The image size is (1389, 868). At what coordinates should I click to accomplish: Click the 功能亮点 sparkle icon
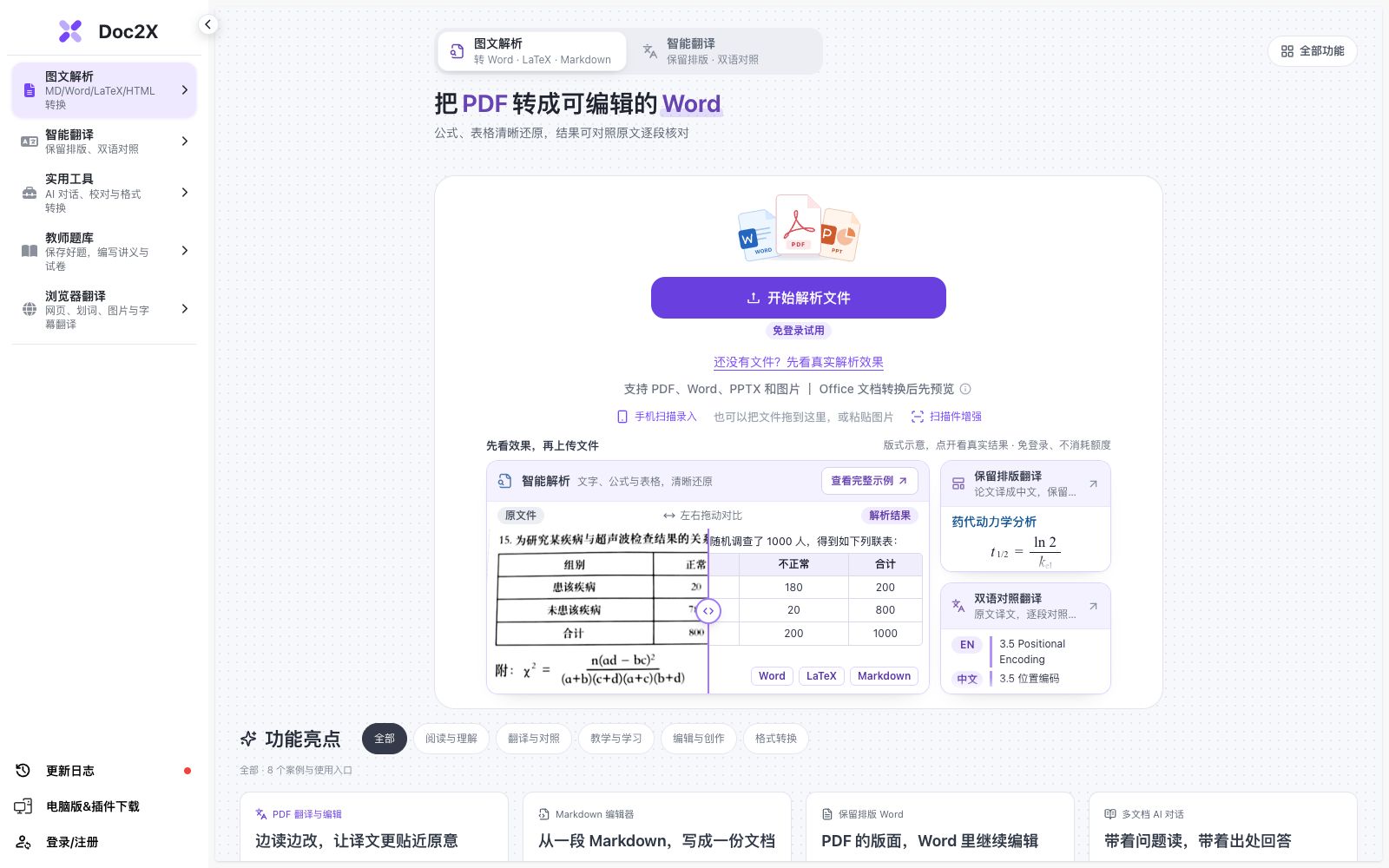tap(248, 739)
